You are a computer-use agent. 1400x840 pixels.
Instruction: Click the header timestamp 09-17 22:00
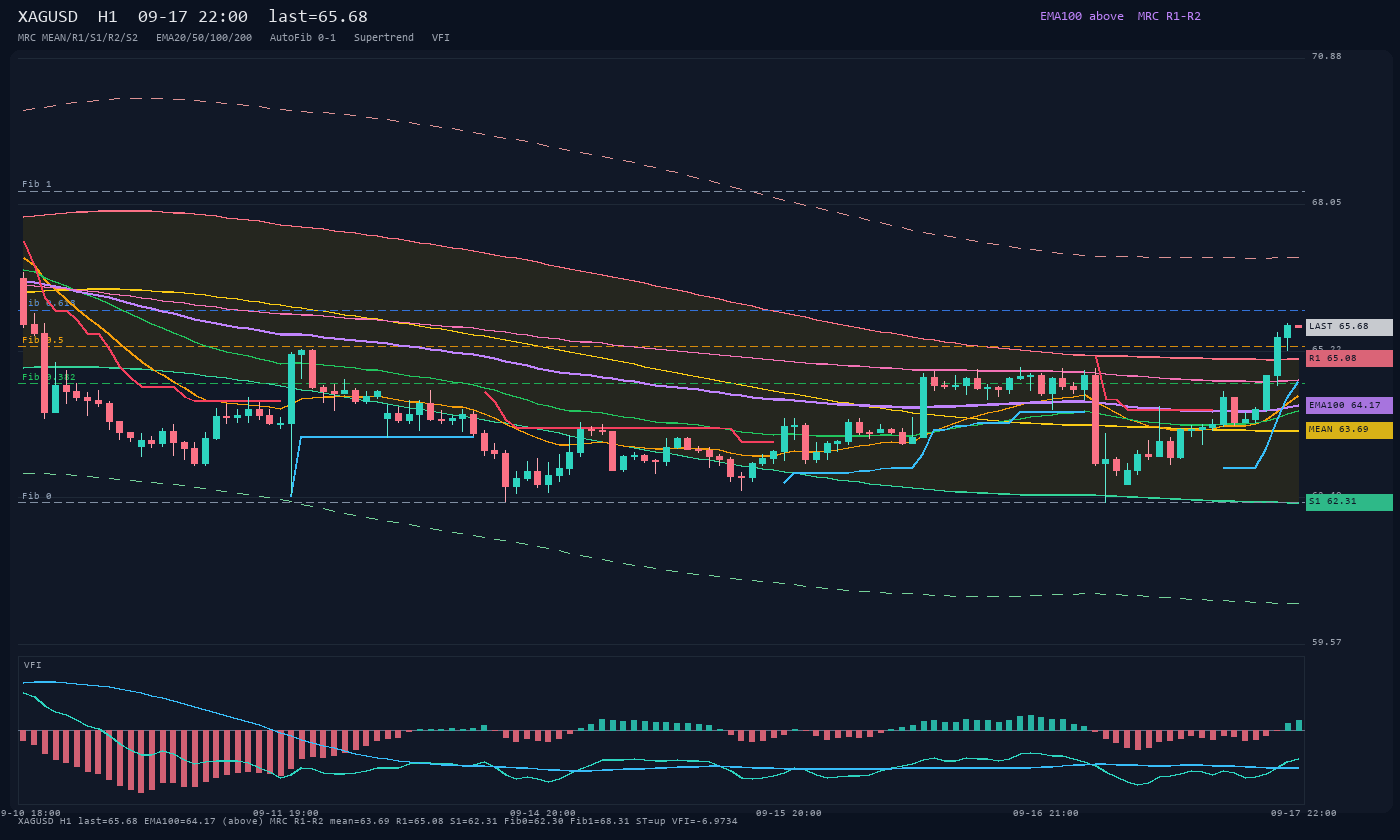pyautogui.click(x=193, y=17)
